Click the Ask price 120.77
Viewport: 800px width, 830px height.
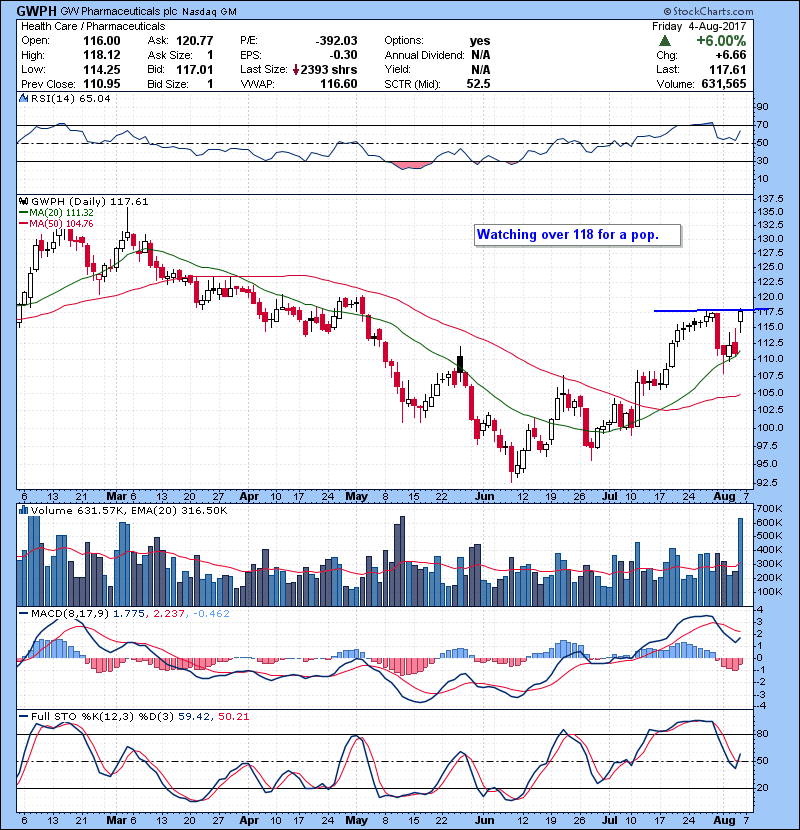(x=195, y=41)
